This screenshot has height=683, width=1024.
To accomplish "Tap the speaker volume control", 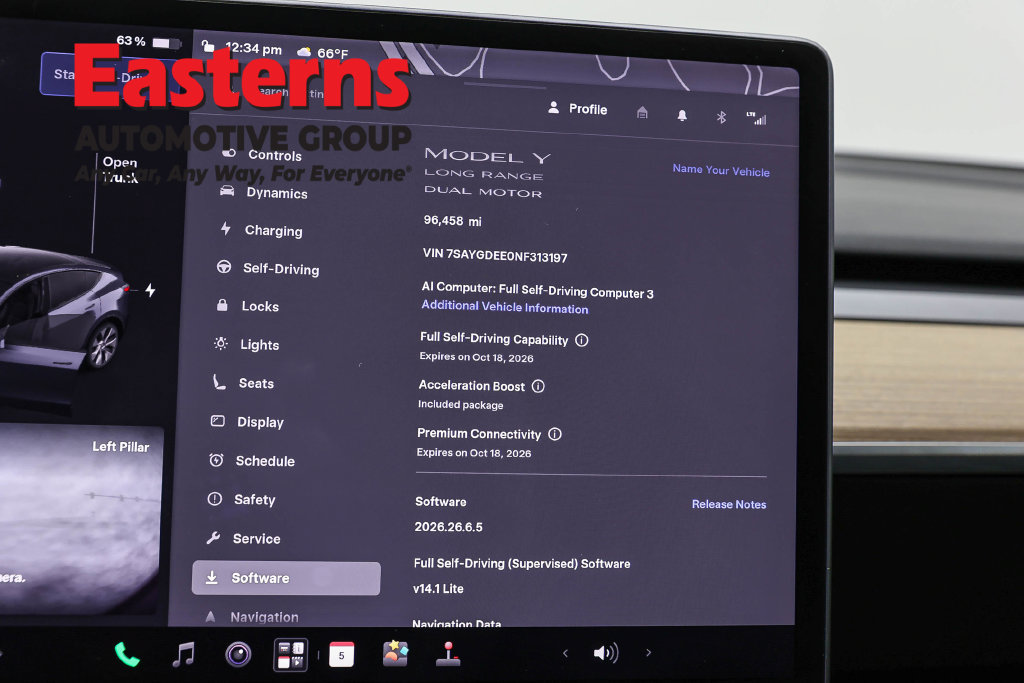I will 605,653.
